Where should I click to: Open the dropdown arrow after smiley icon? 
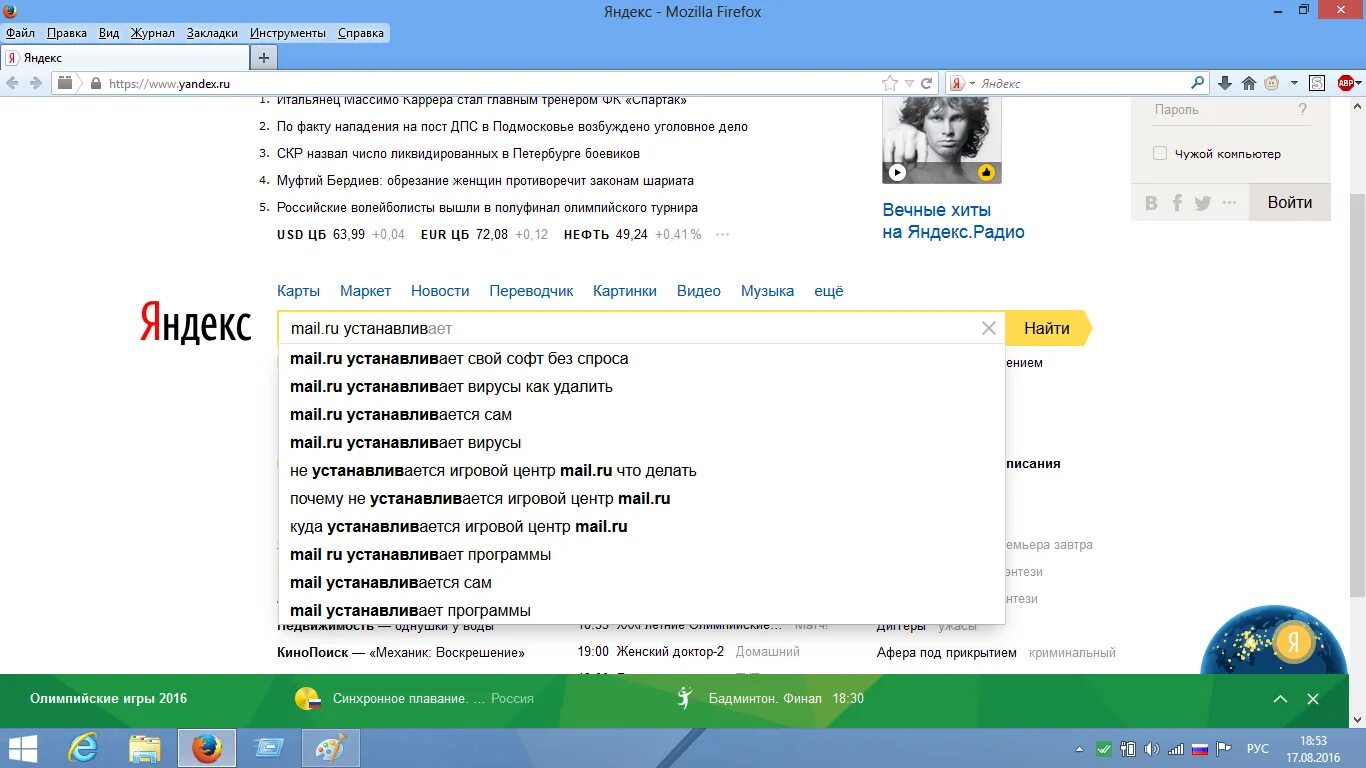point(1294,84)
